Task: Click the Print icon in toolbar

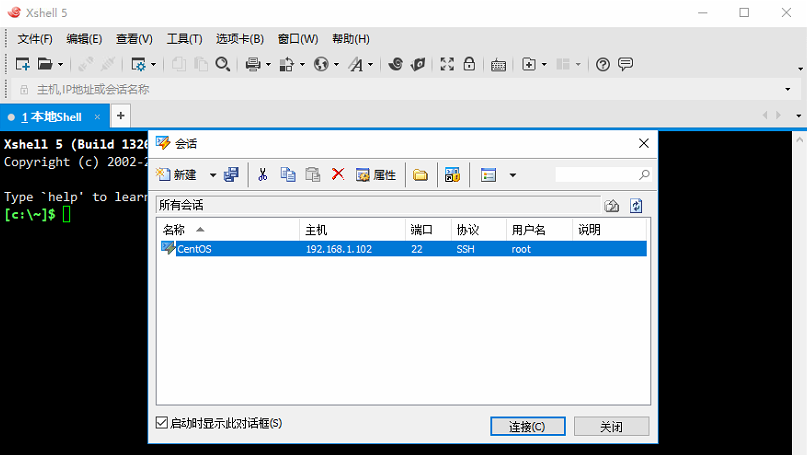Action: (253, 64)
